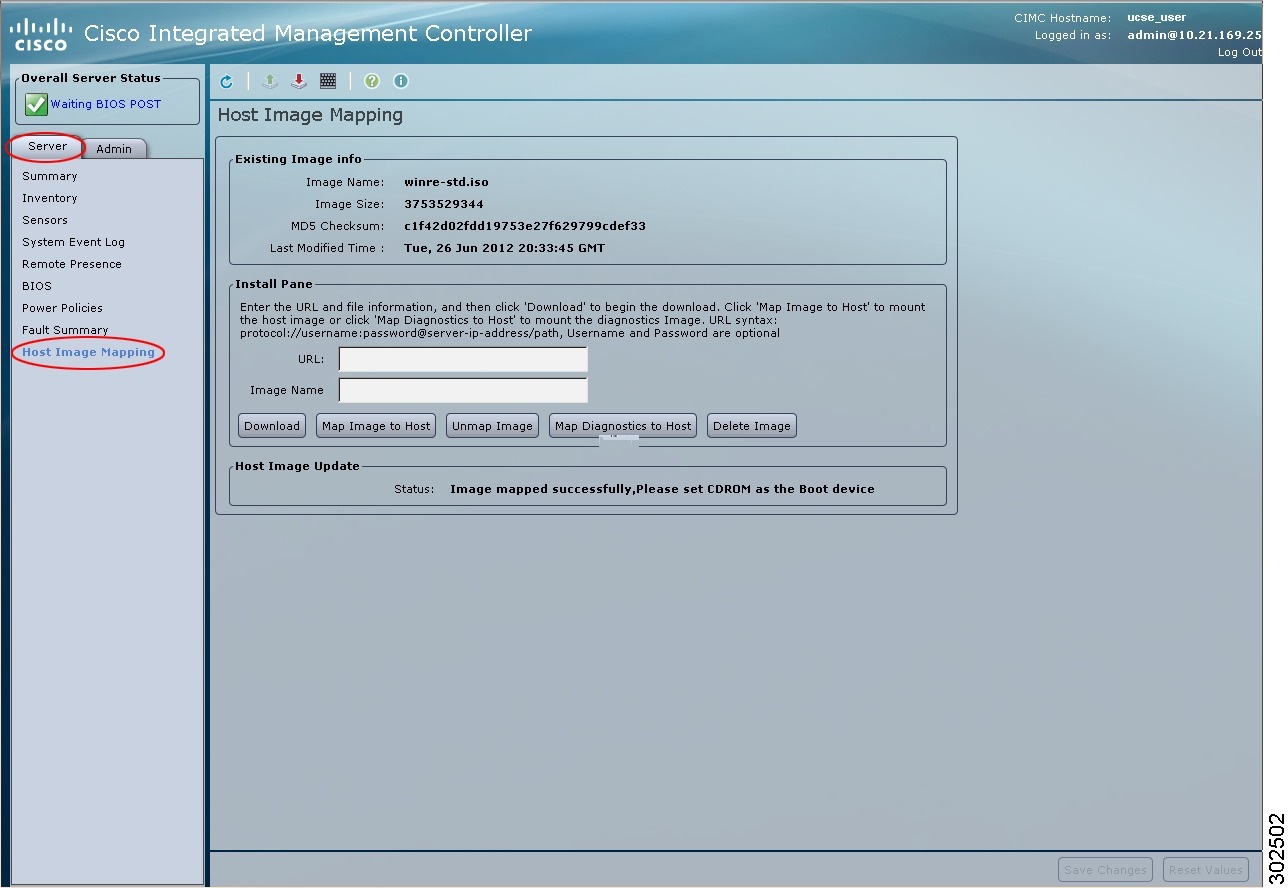
Task: Open the Power Policies page
Action: [63, 308]
